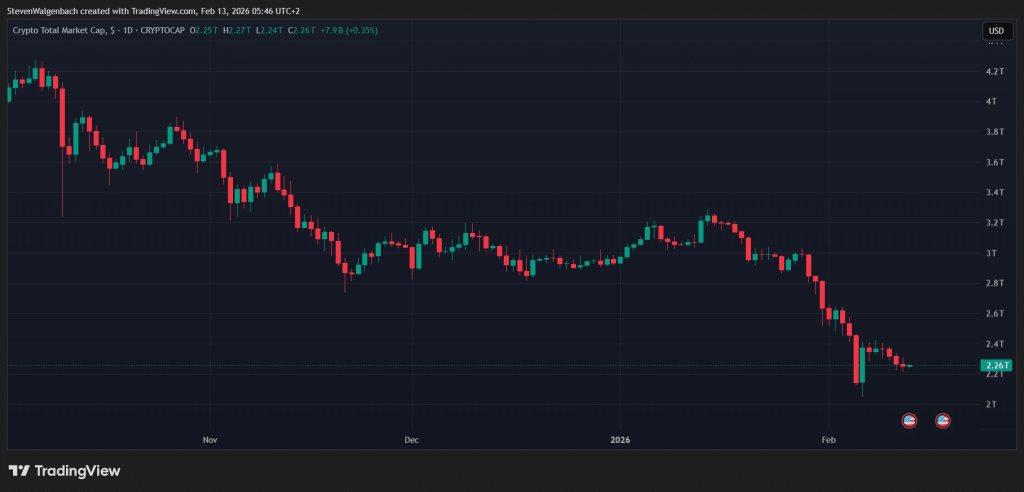Click the Nov label on time axis

[x=210, y=440]
